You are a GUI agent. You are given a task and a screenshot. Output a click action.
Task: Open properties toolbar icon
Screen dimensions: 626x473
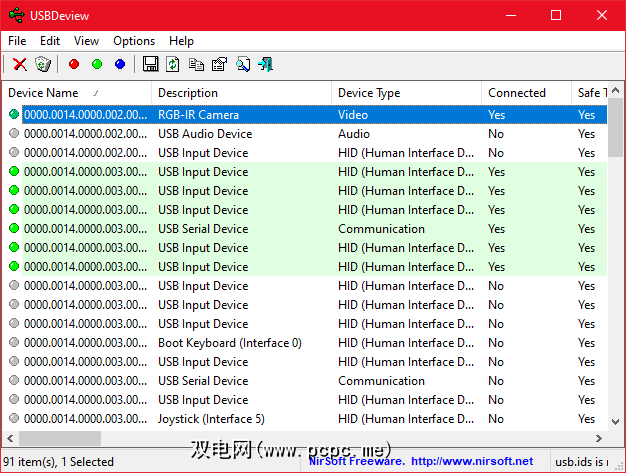[x=219, y=64]
